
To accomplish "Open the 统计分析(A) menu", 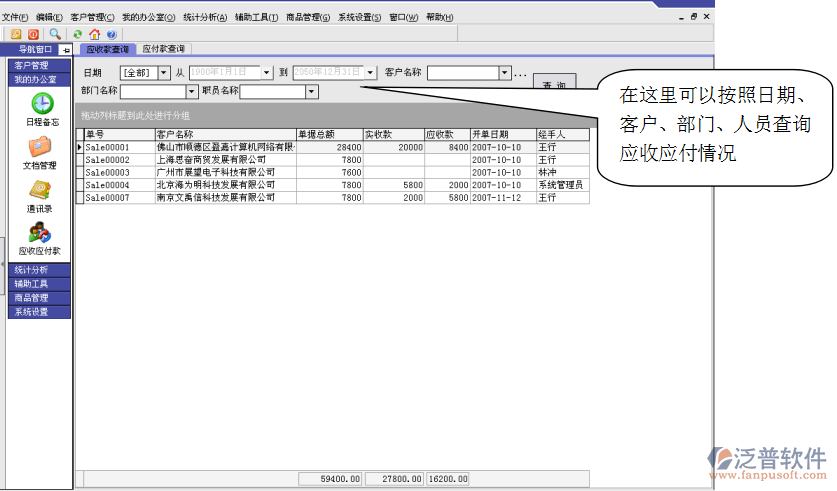I will [x=205, y=17].
